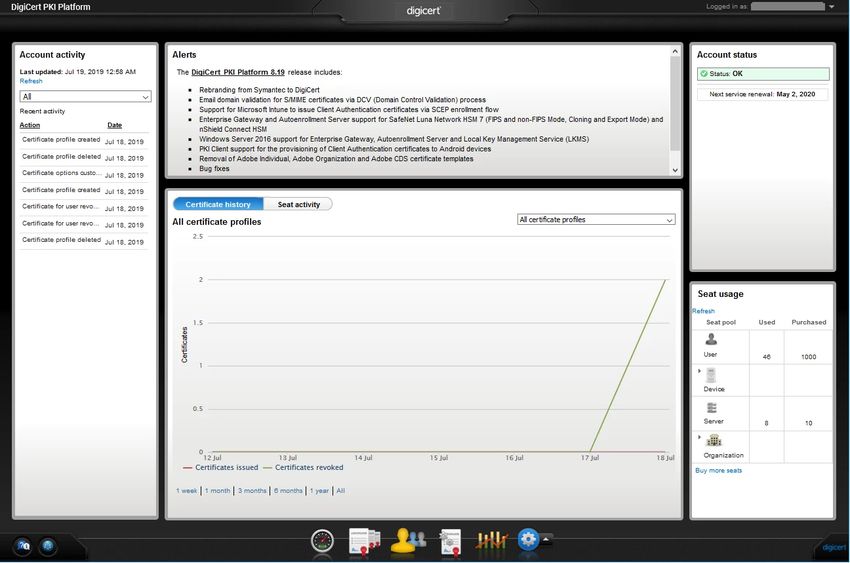Image resolution: width=850 pixels, height=563 pixels.
Task: Click Refresh in Seat usage panel
Action: (703, 311)
